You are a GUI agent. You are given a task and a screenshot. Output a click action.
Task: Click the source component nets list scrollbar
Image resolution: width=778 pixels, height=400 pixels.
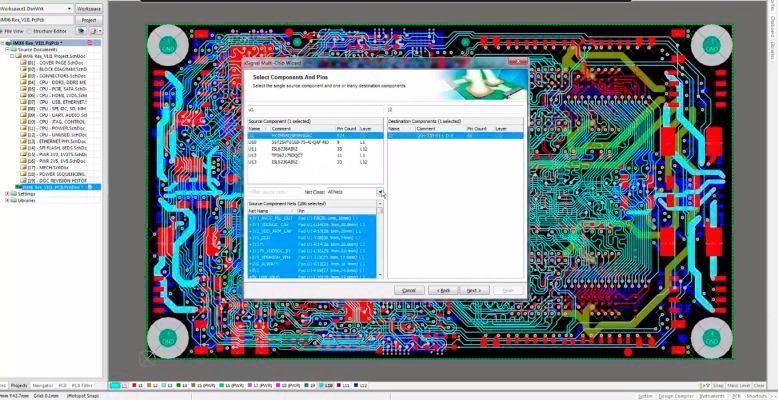pyautogui.click(x=380, y=240)
